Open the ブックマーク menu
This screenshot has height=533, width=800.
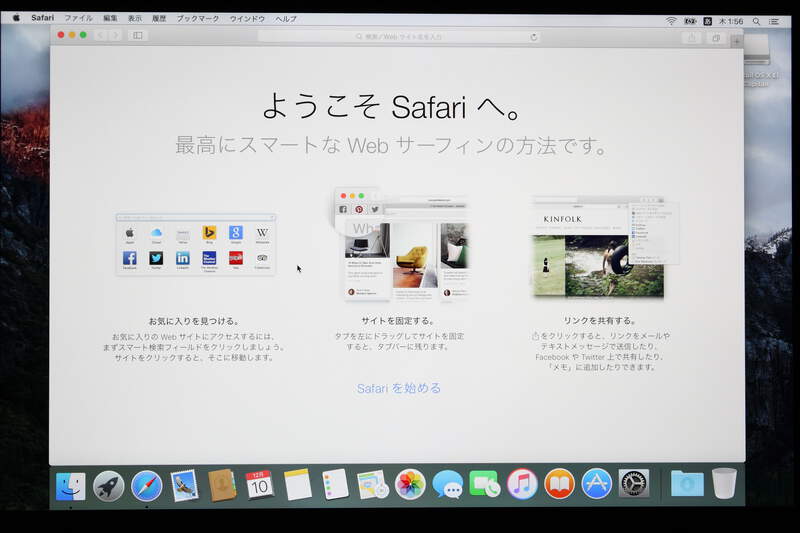(198, 18)
